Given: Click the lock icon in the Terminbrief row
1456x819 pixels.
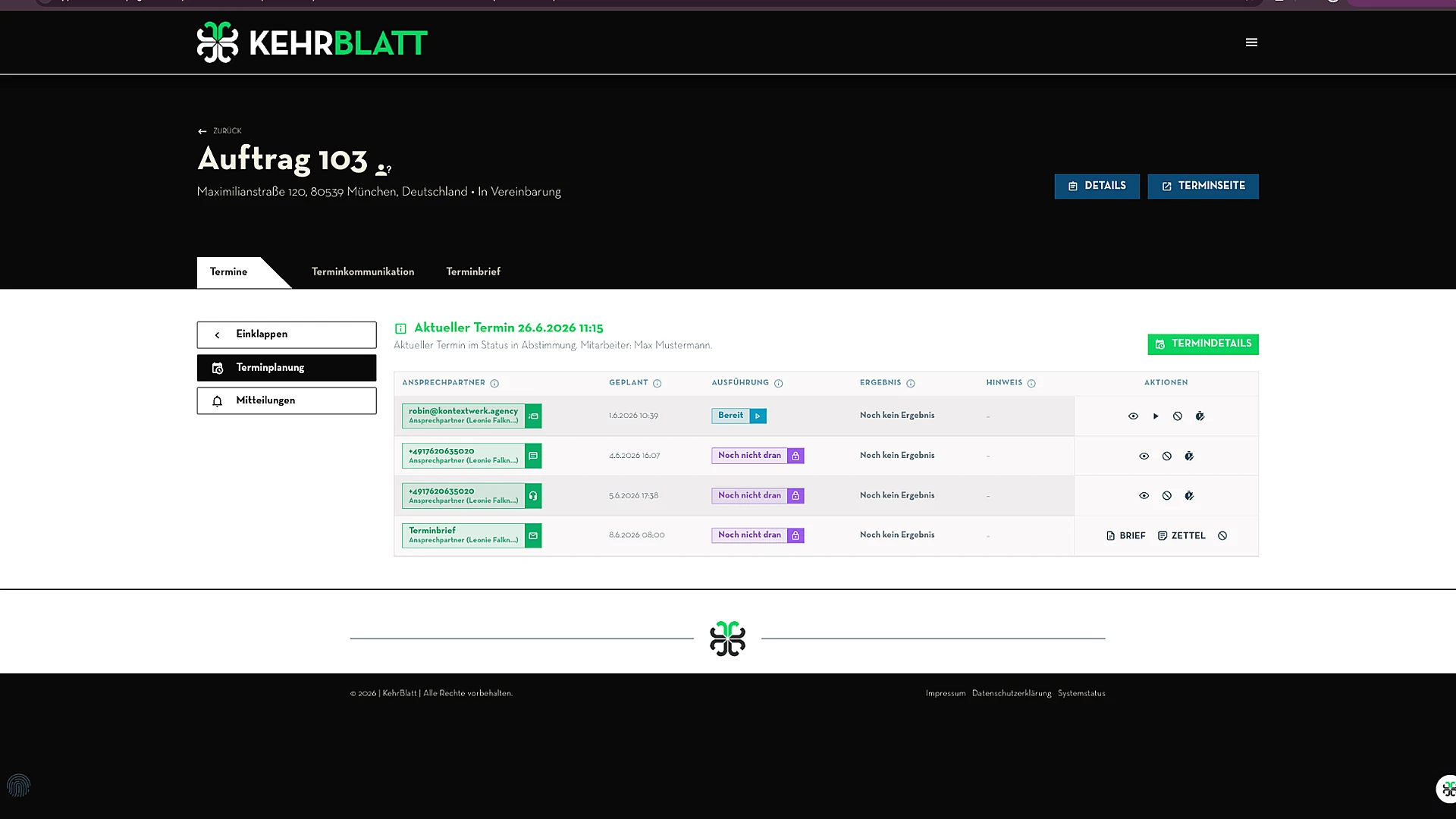Looking at the screenshot, I should coord(795,535).
